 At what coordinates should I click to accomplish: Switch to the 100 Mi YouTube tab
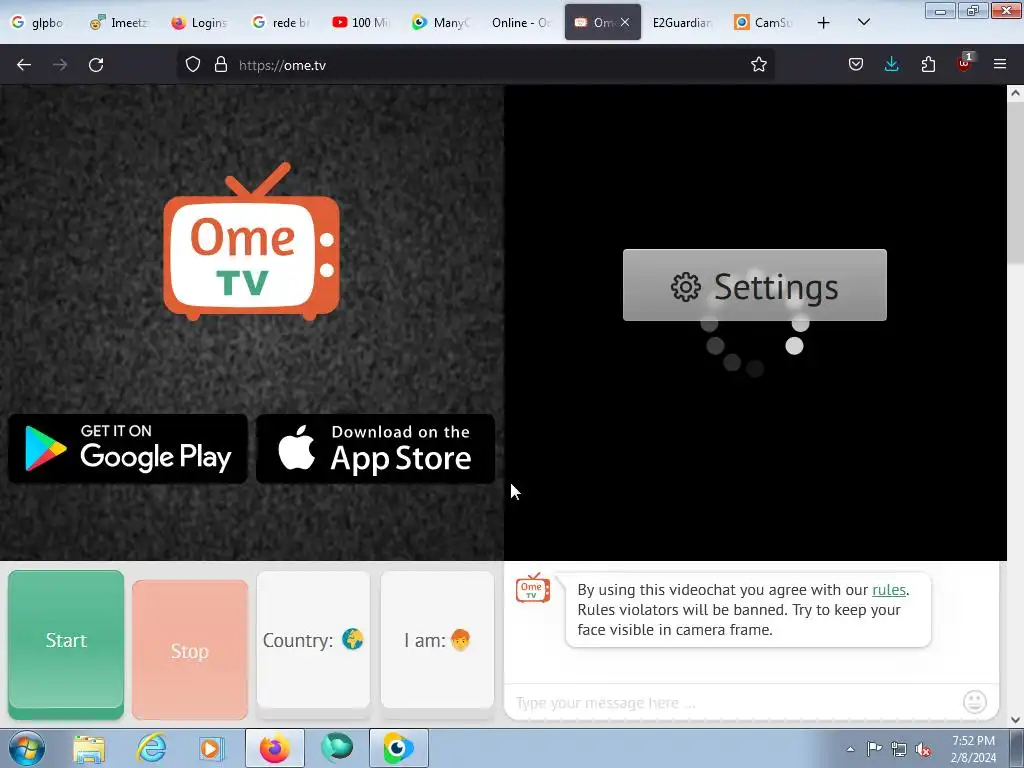point(361,22)
